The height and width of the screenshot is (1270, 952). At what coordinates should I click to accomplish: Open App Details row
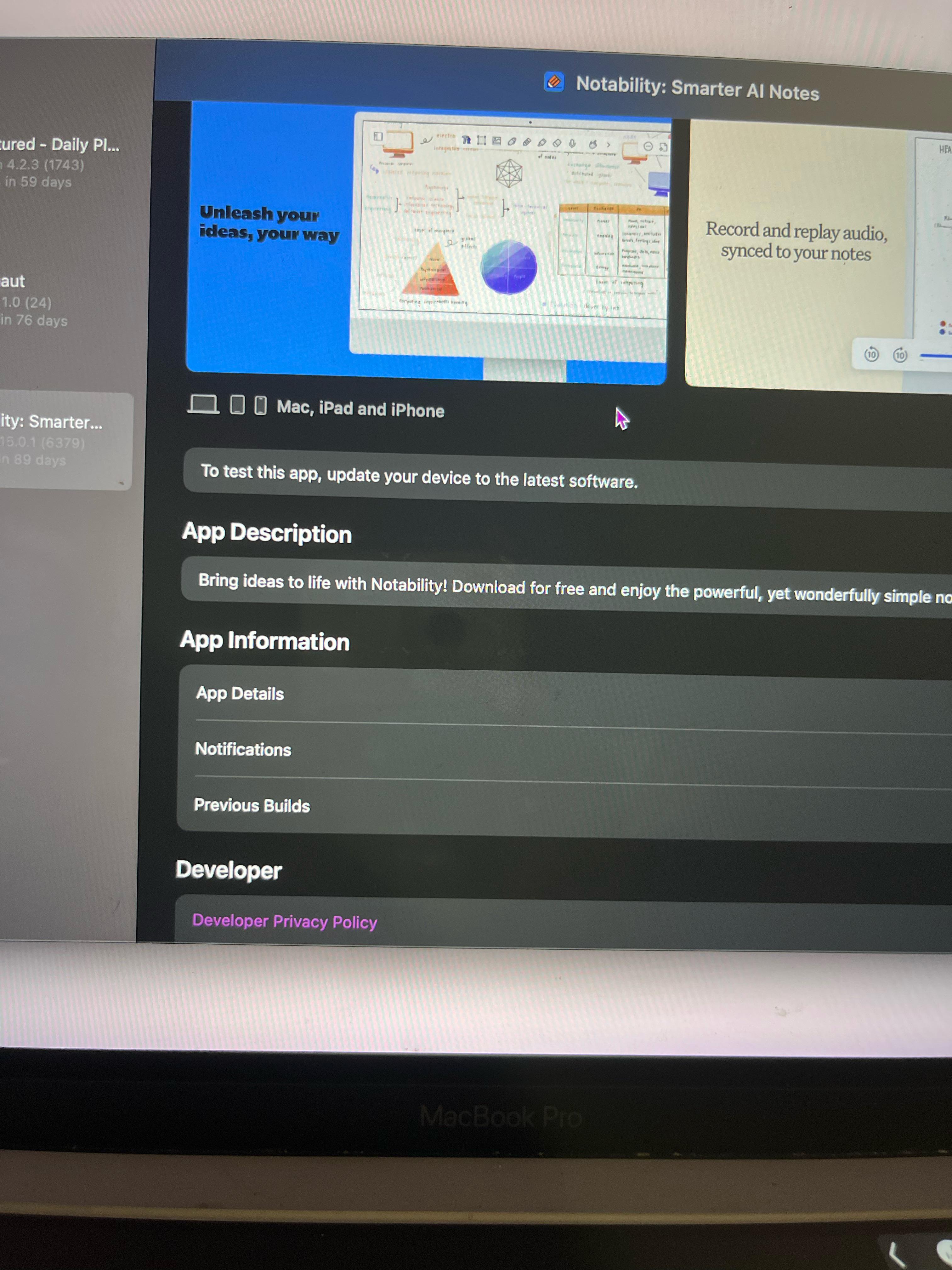pyautogui.click(x=565, y=698)
